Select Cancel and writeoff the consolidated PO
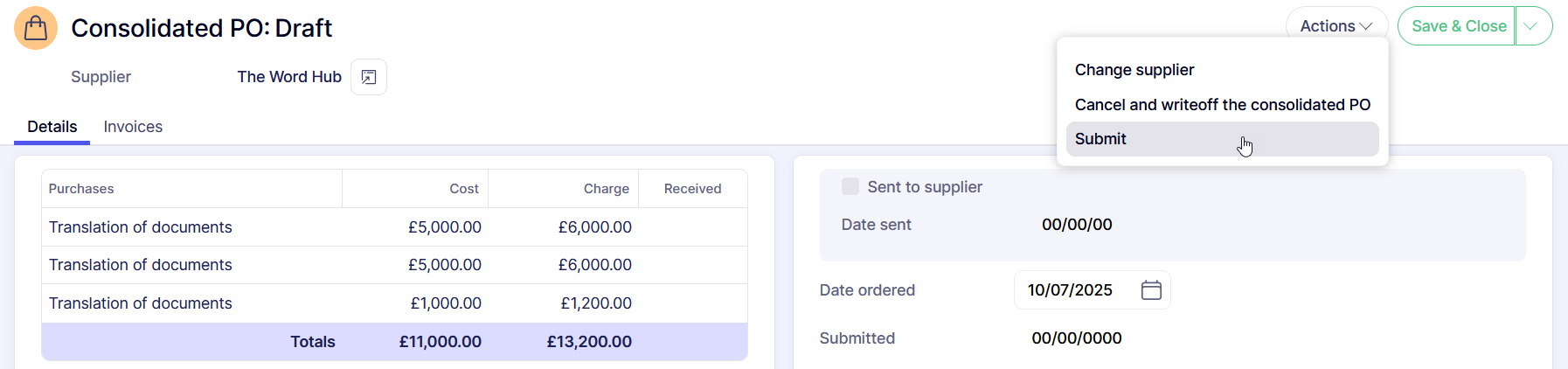The image size is (1568, 369). point(1222,105)
